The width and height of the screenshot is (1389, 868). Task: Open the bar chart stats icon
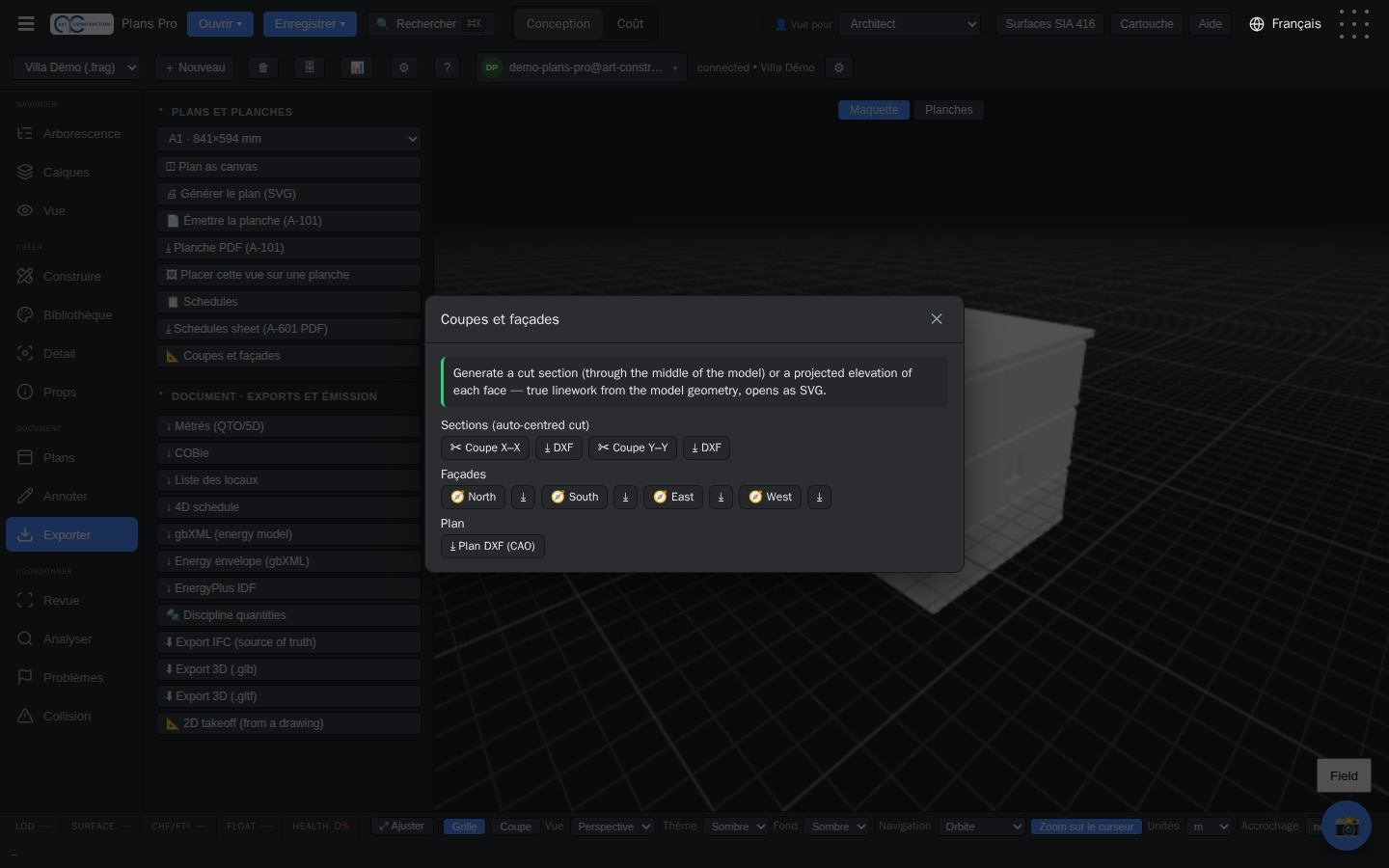click(x=357, y=68)
